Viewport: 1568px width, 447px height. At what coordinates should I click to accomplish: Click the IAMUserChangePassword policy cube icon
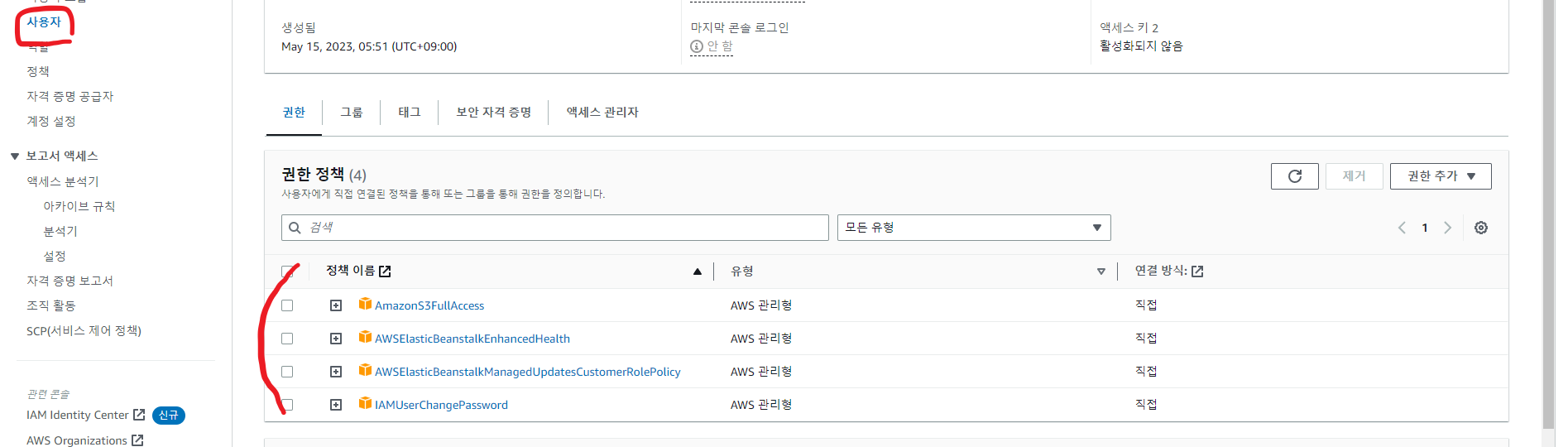tap(365, 403)
